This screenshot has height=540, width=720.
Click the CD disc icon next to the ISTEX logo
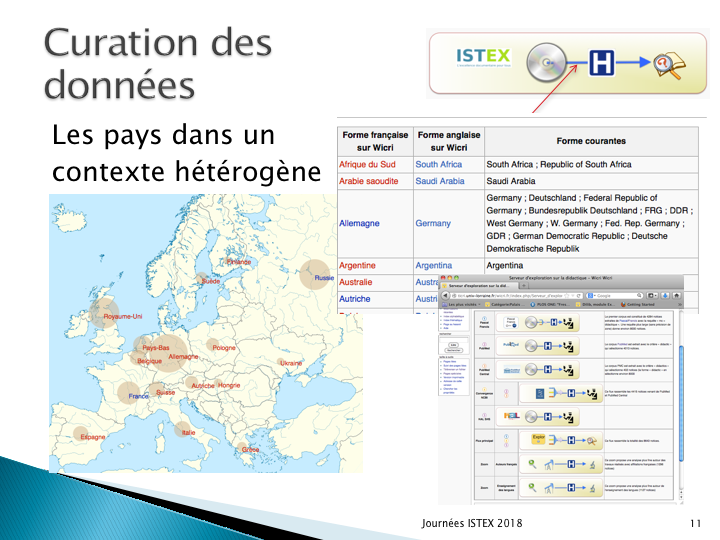pos(546,62)
